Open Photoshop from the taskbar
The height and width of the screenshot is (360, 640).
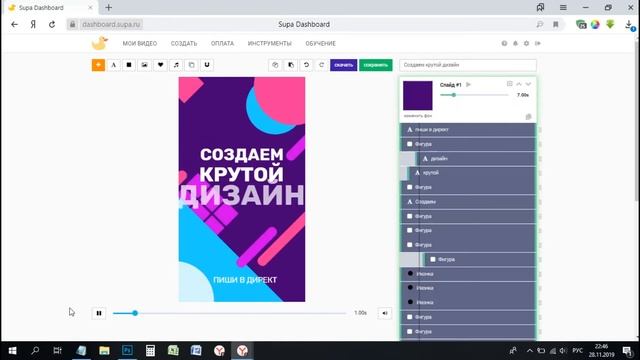[127, 351]
